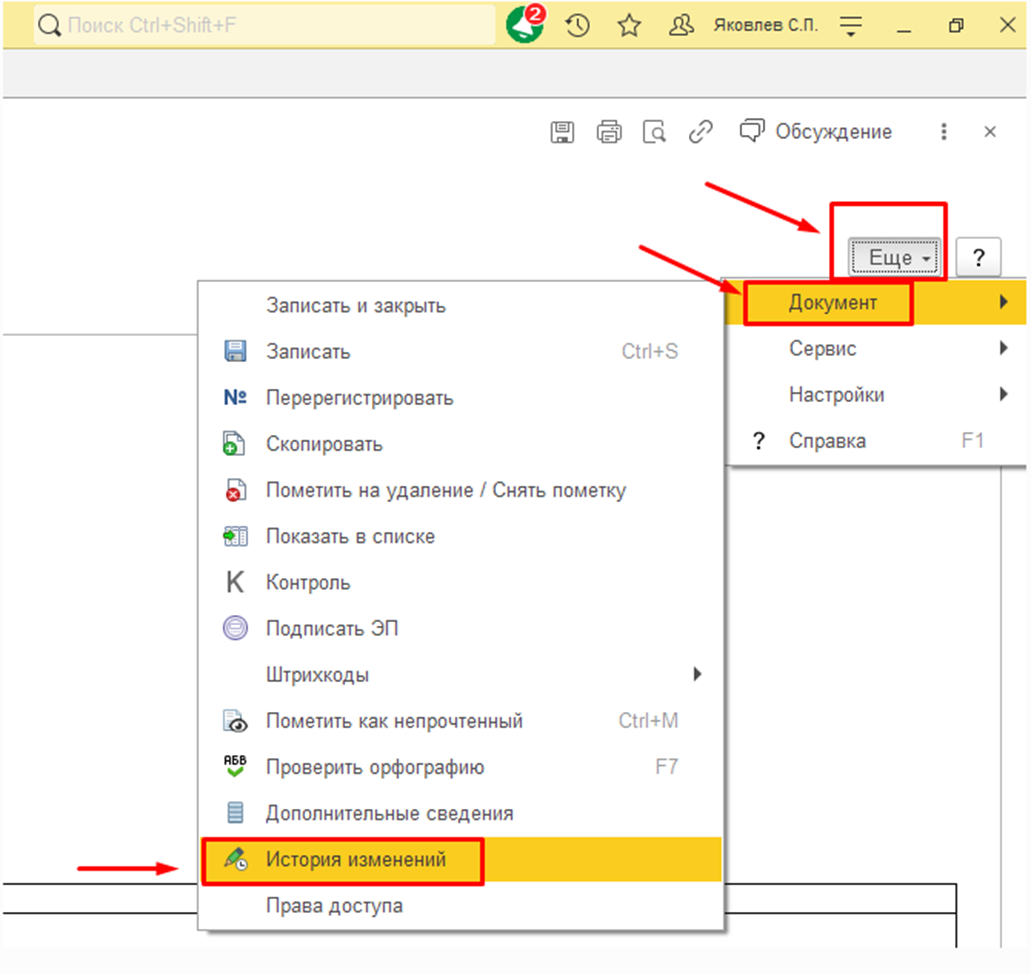Select Пометить на удаление / Снять пометку
This screenshot has width=1031, height=974.
[x=460, y=490]
